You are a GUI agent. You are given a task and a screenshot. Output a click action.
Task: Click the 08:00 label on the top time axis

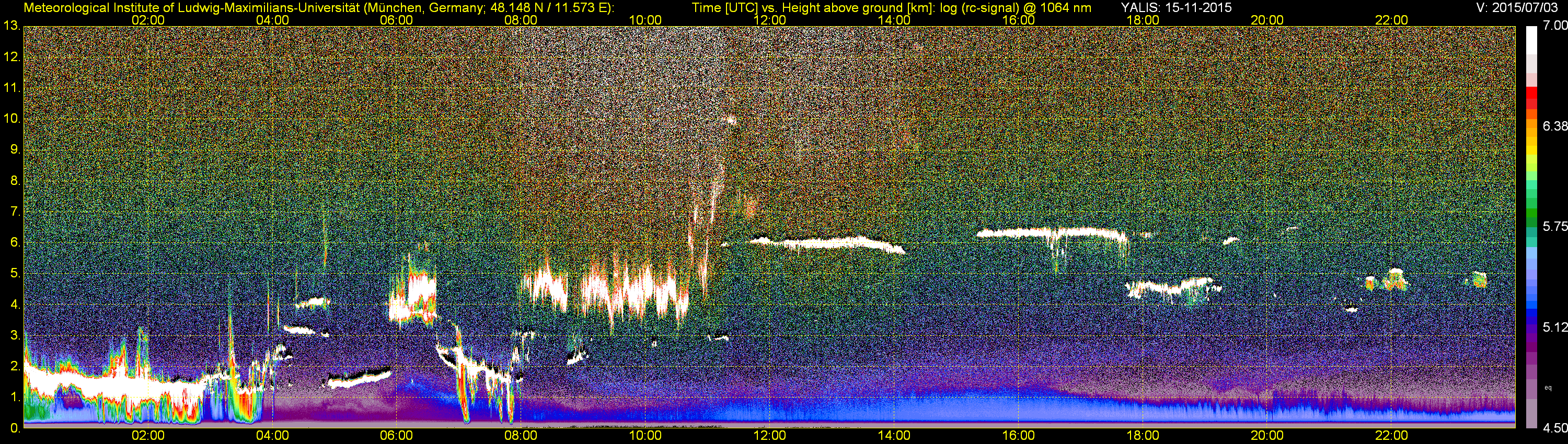click(521, 20)
